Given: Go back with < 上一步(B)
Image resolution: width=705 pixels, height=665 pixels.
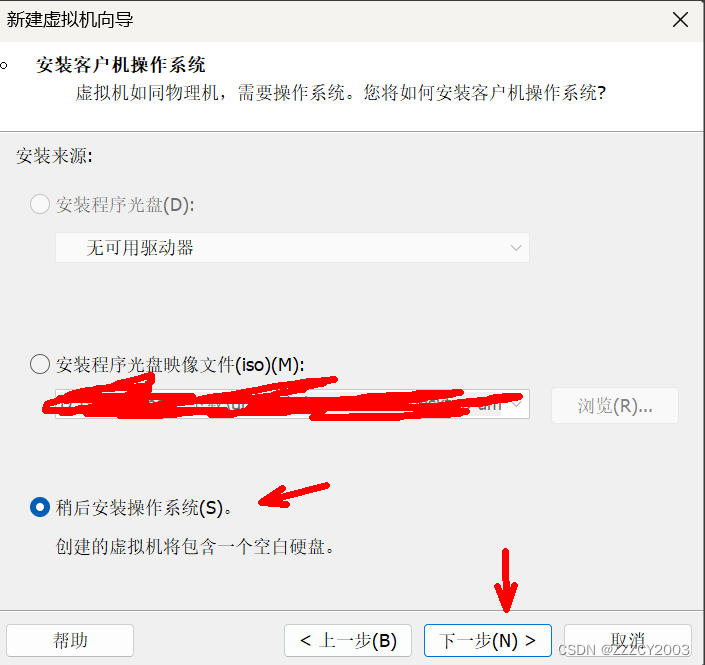Looking at the screenshot, I should coord(348,640).
